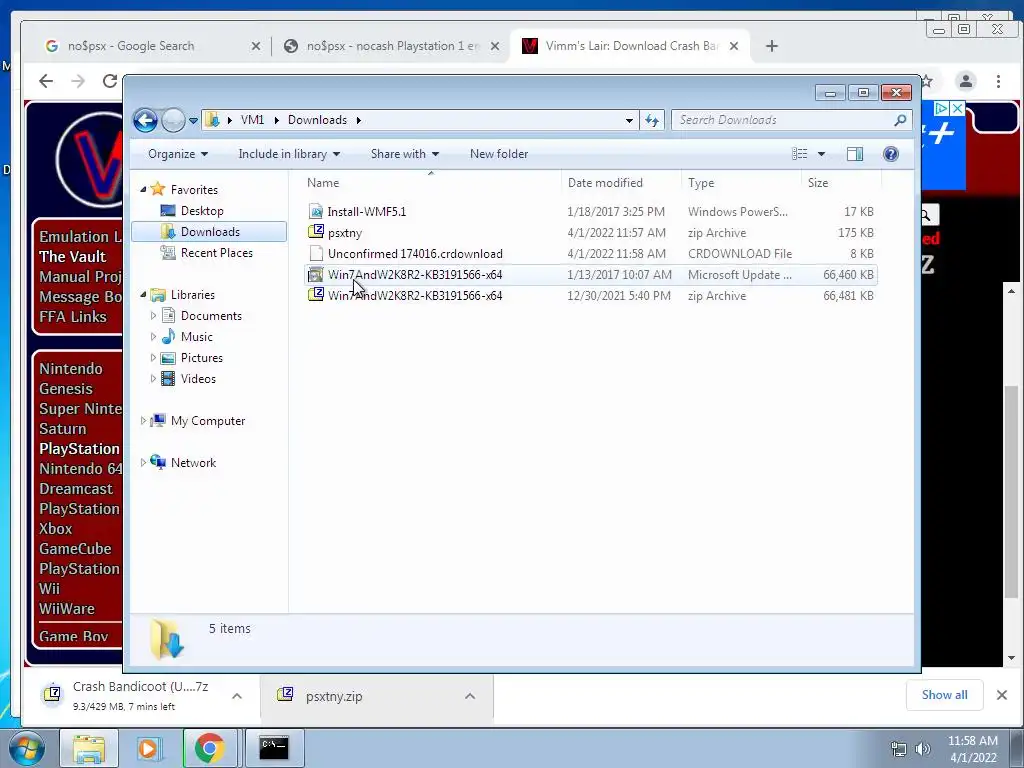Refresh the Downloads folder view
Screen dimensions: 1024x768
click(652, 120)
